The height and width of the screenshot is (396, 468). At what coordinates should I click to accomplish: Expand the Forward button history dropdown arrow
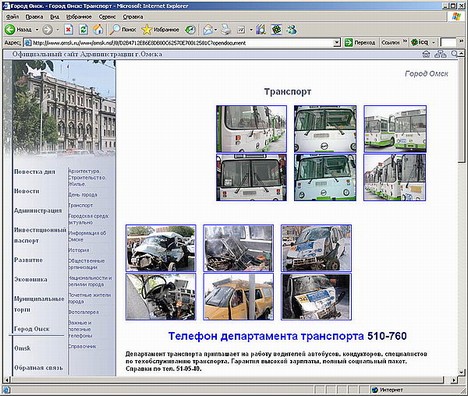(x=57, y=30)
